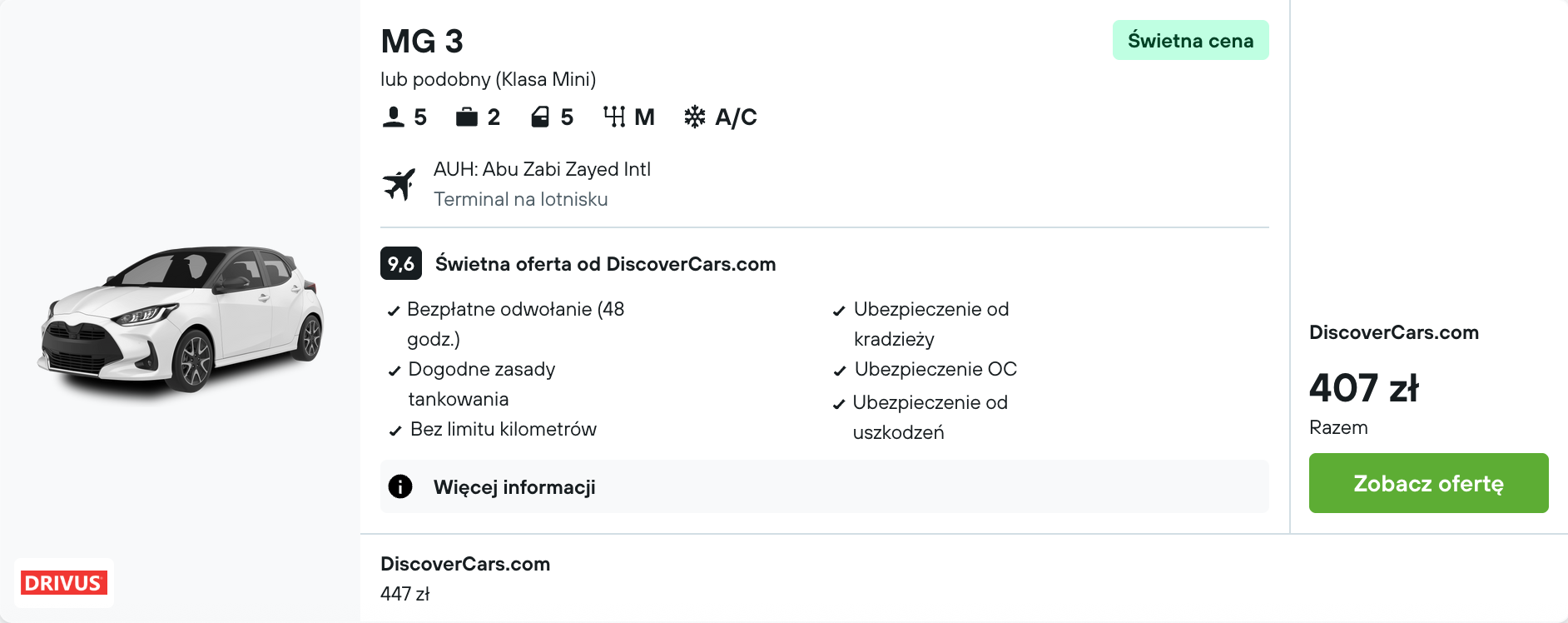The image size is (1568, 623).
Task: Click the DiscoverCars.com 447 zł offer row
Action: (464, 578)
